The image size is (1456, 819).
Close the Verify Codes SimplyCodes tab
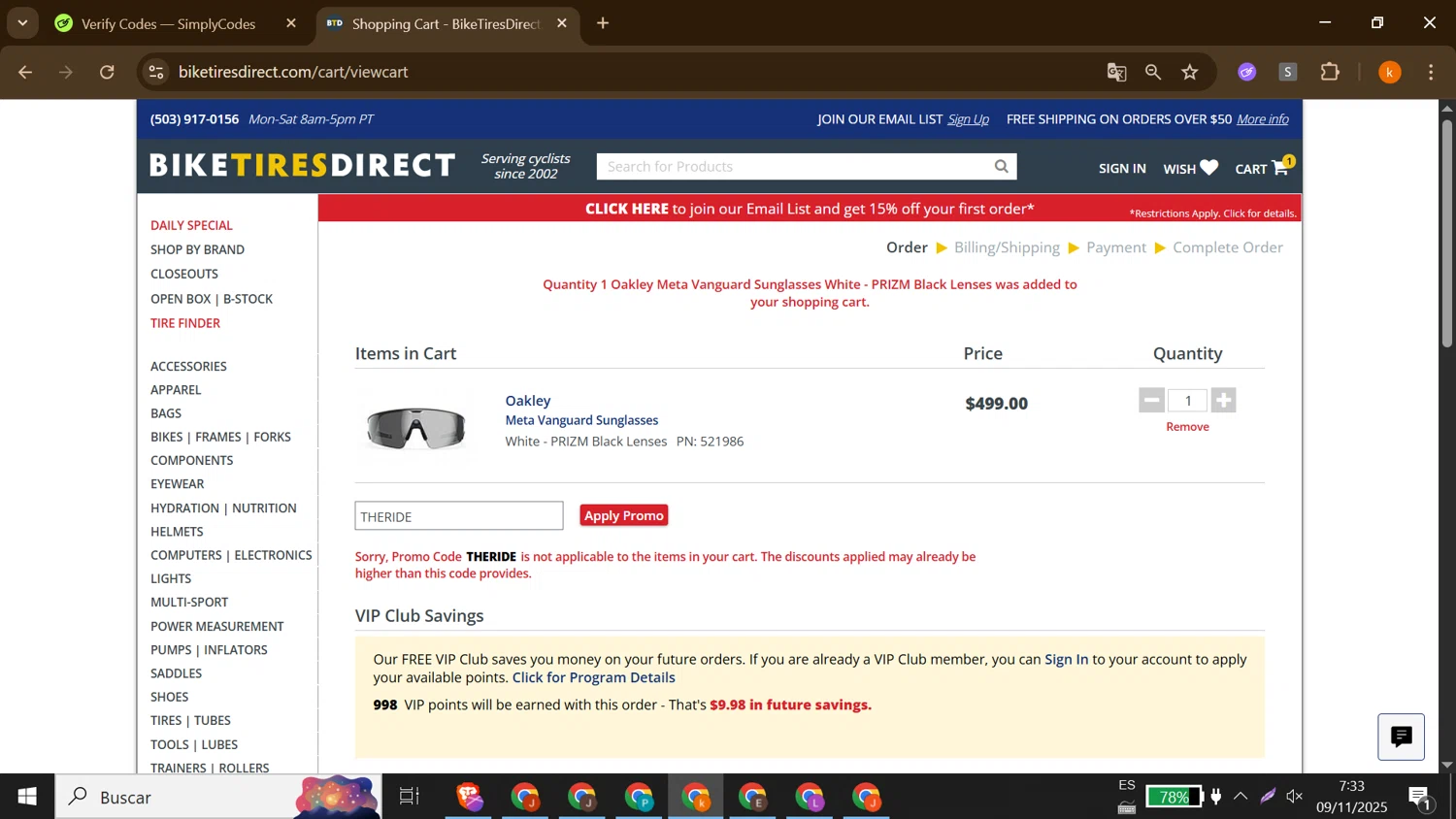coord(291,23)
